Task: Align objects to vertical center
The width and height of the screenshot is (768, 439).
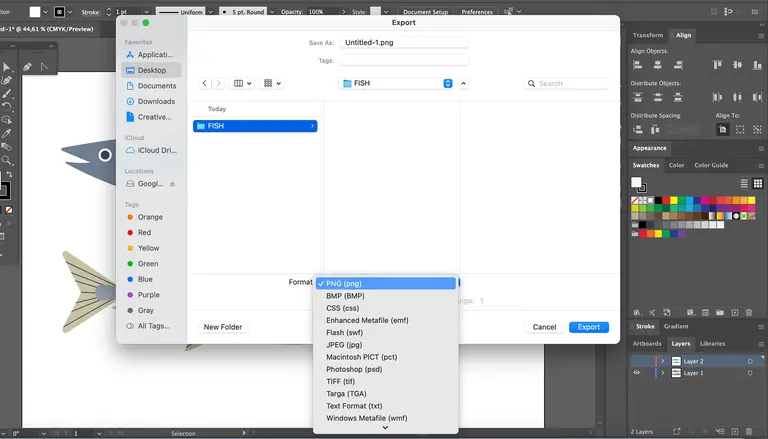Action: pyautogui.click(x=738, y=65)
